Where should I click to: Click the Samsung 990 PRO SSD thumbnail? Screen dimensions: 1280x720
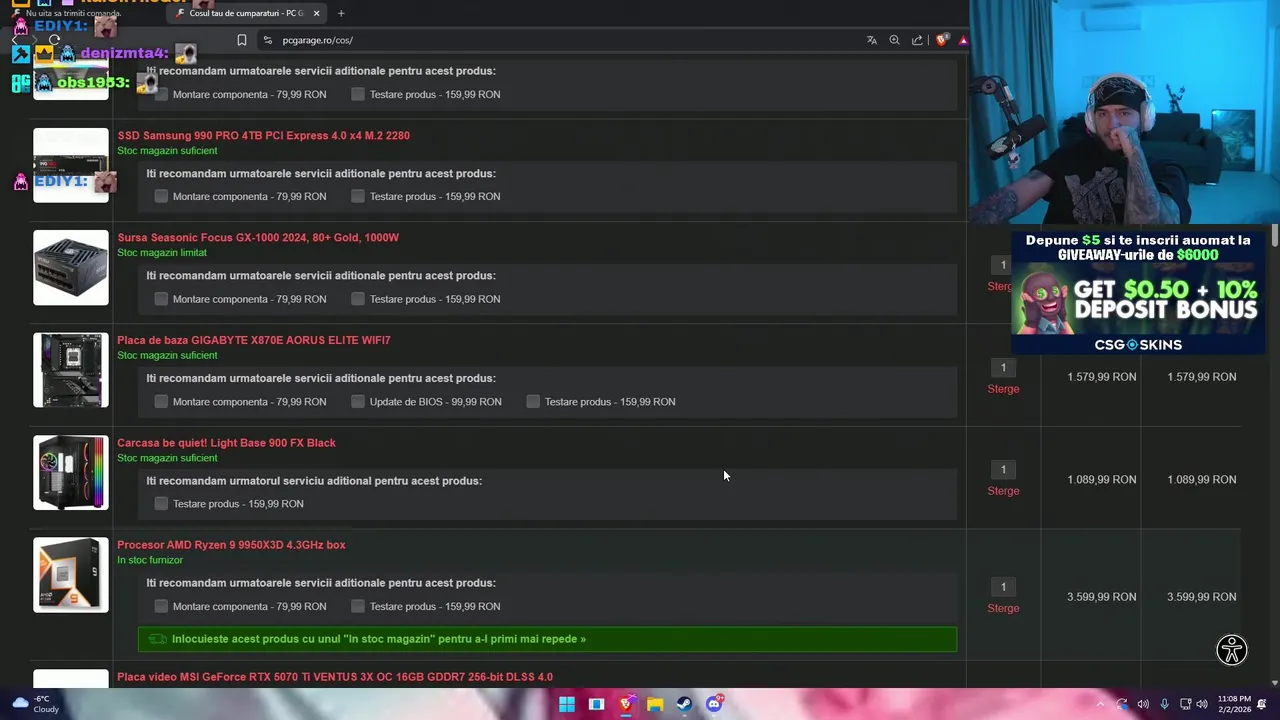(x=71, y=165)
